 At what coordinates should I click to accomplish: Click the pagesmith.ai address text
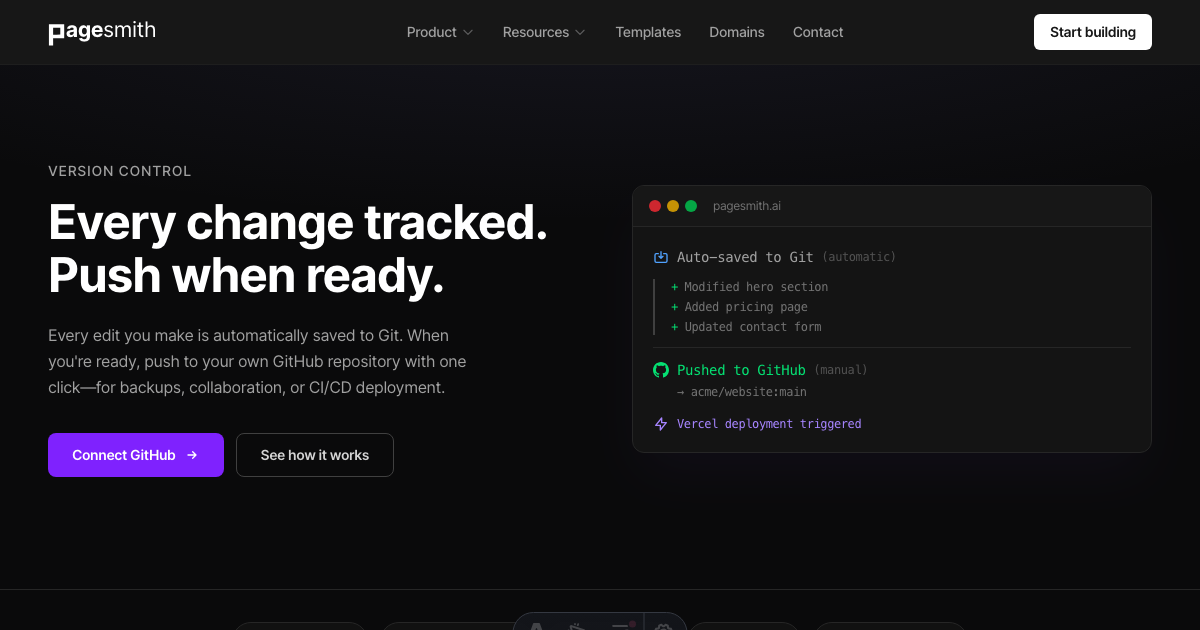(x=747, y=206)
